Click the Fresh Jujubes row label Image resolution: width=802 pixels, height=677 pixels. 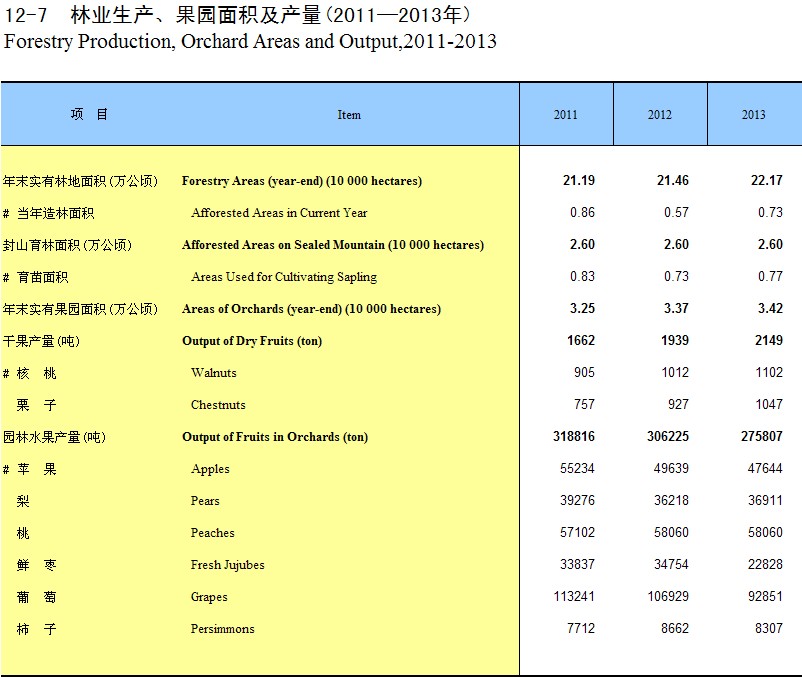tap(228, 565)
